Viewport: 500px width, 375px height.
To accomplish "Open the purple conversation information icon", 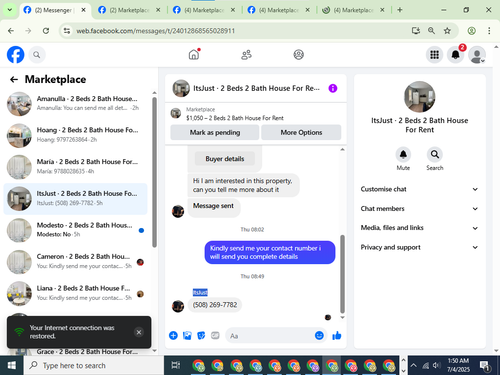I will [333, 88].
